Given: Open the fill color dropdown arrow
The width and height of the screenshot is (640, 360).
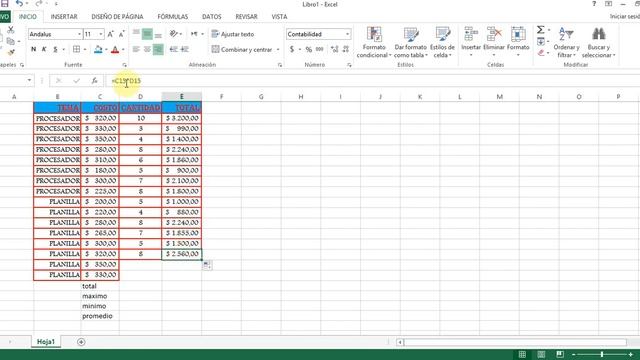Looking at the screenshot, I should [x=106, y=50].
